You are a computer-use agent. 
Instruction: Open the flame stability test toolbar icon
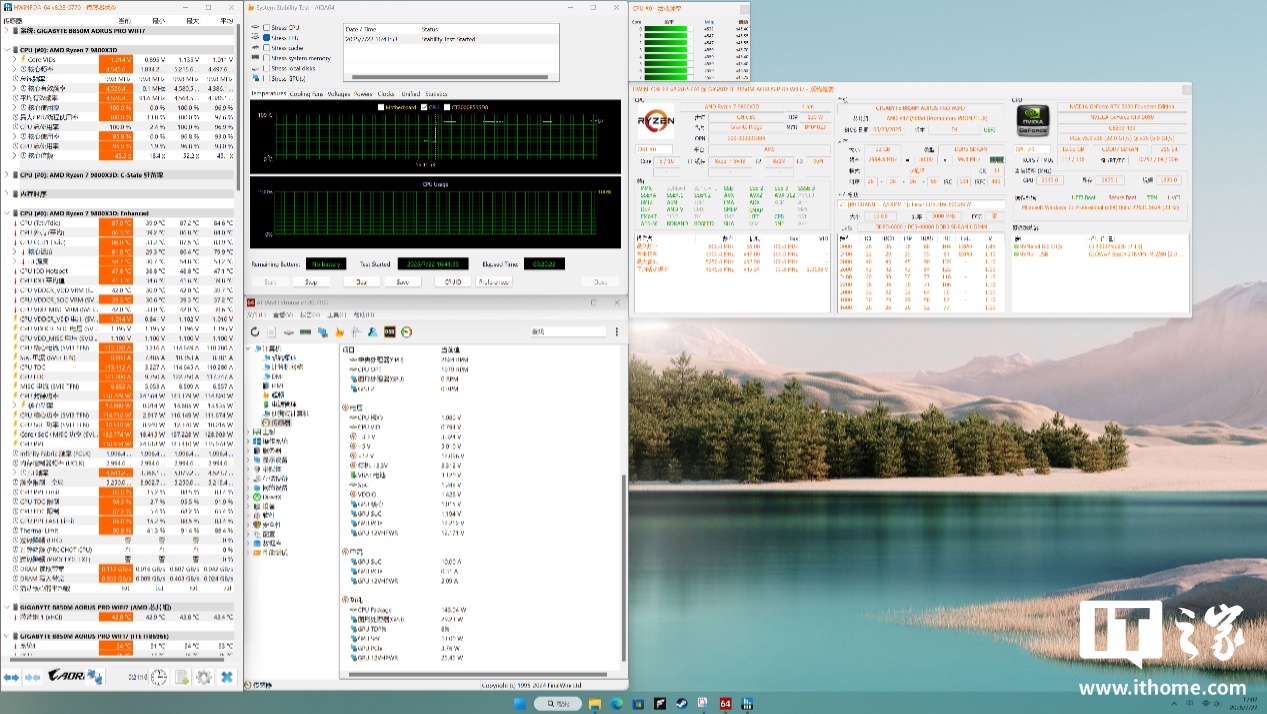click(x=340, y=332)
